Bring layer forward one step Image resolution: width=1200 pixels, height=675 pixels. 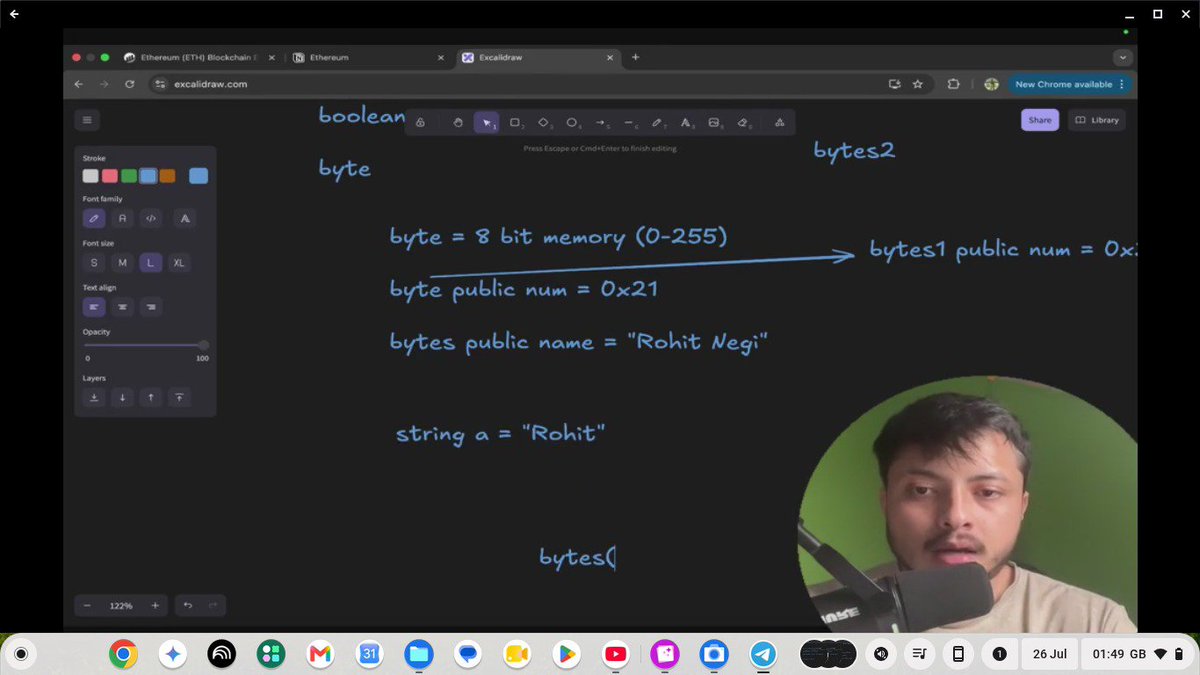pyautogui.click(x=151, y=397)
